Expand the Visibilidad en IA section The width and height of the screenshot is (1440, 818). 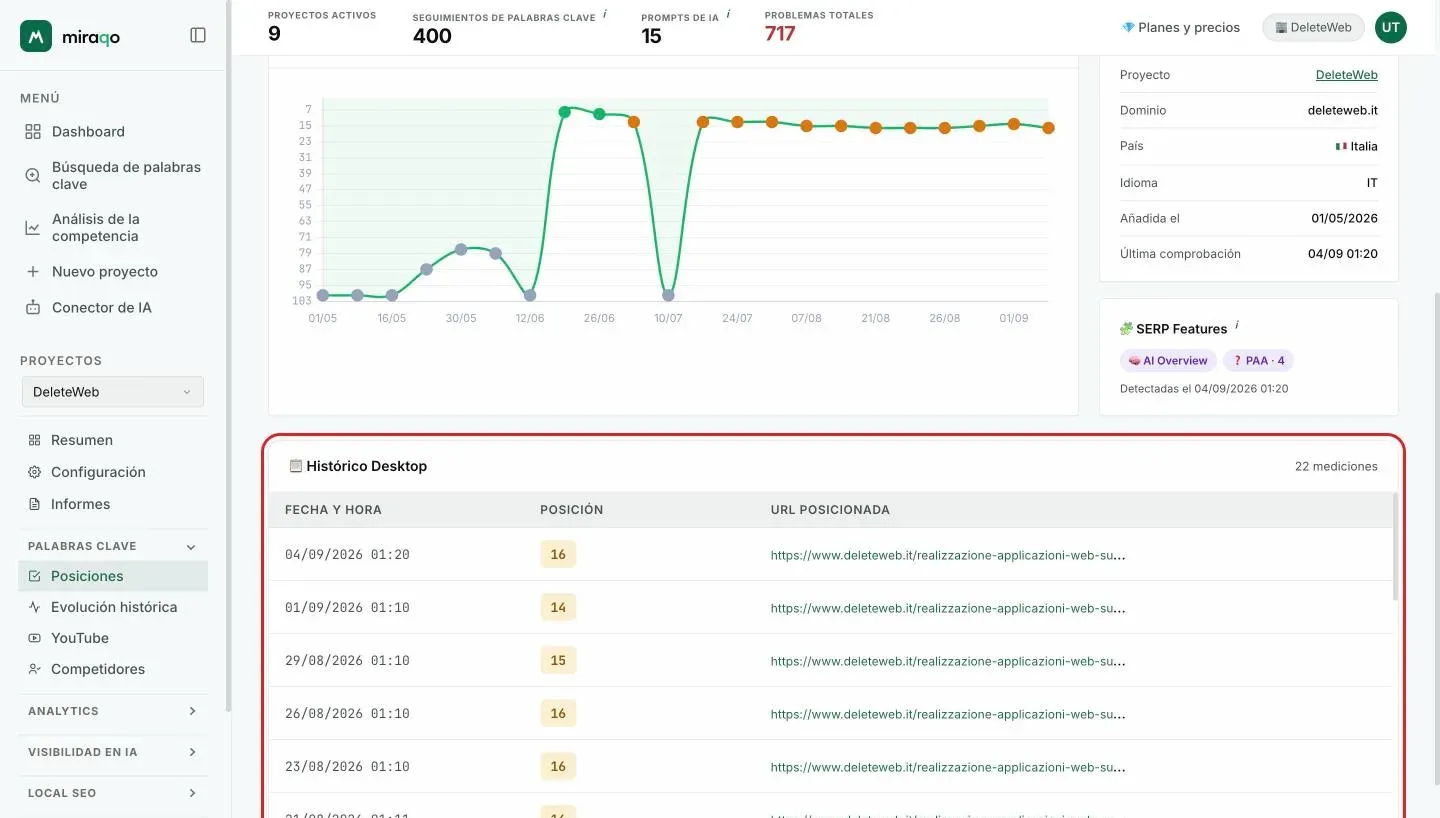(x=192, y=752)
